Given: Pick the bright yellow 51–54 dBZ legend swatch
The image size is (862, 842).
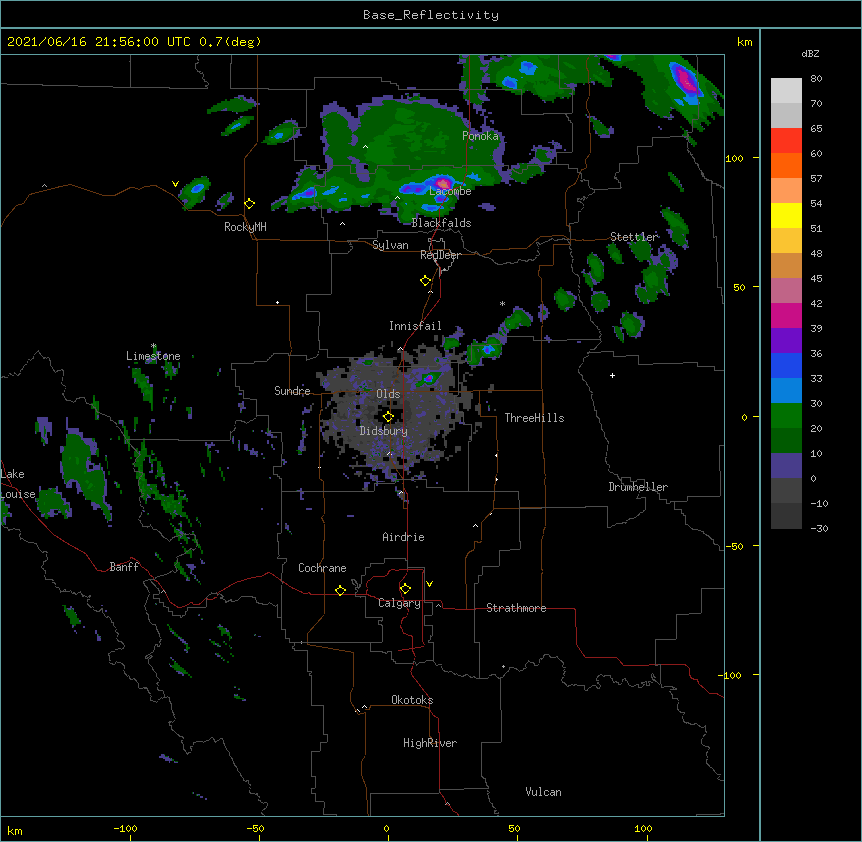Looking at the screenshot, I should (x=786, y=215).
